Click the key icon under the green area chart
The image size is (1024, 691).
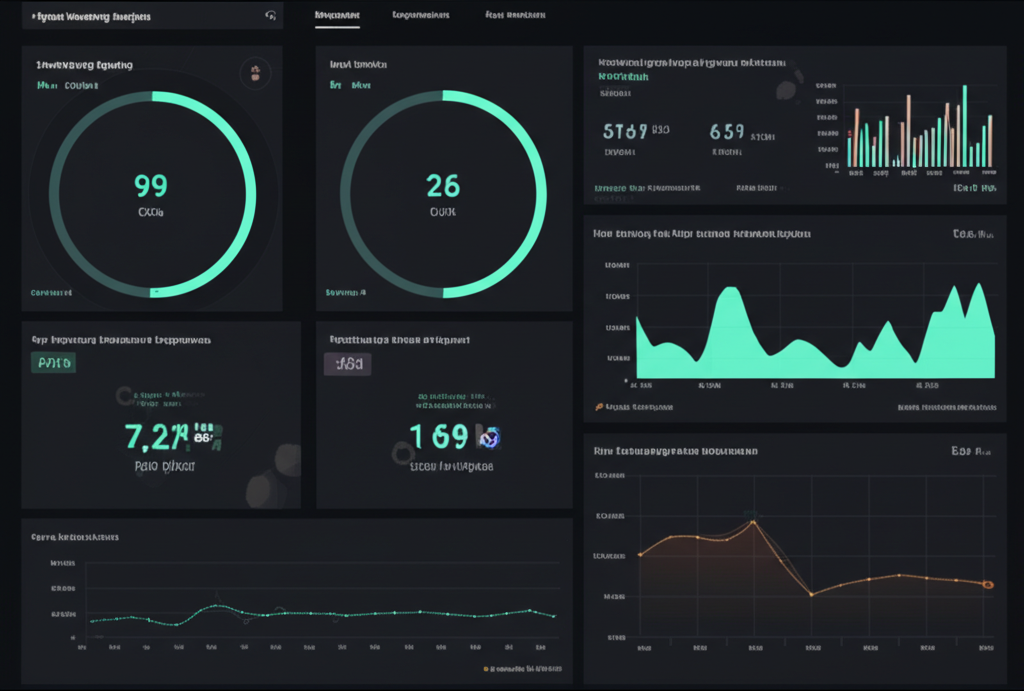point(600,407)
